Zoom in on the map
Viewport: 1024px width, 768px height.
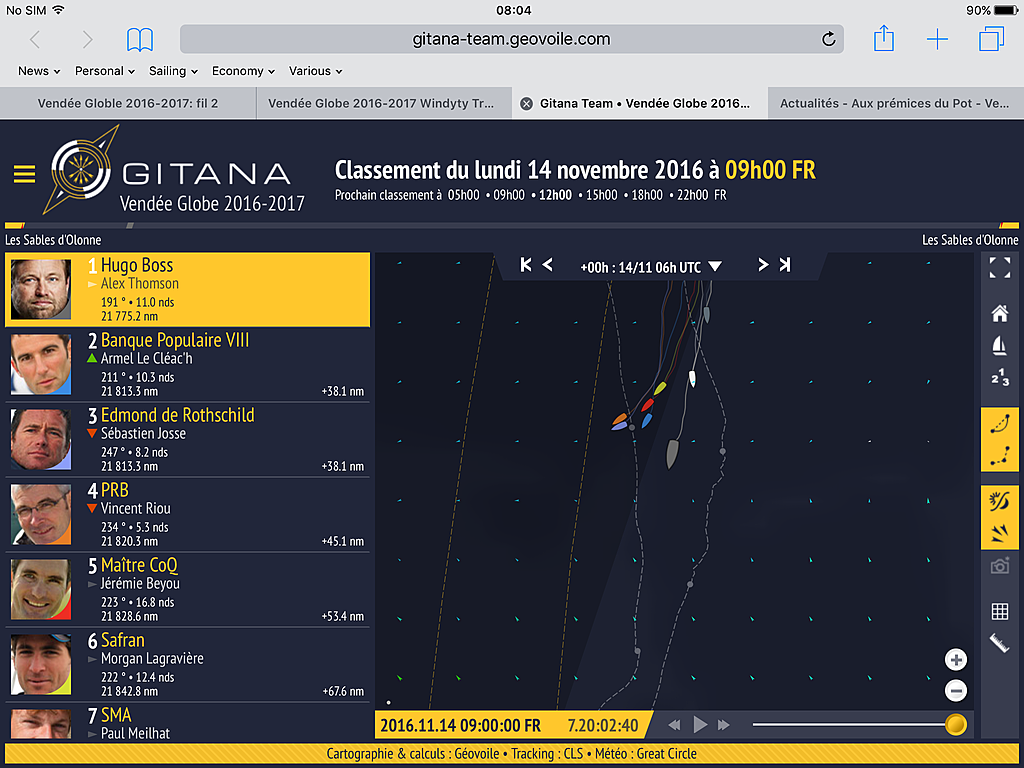[x=955, y=660]
